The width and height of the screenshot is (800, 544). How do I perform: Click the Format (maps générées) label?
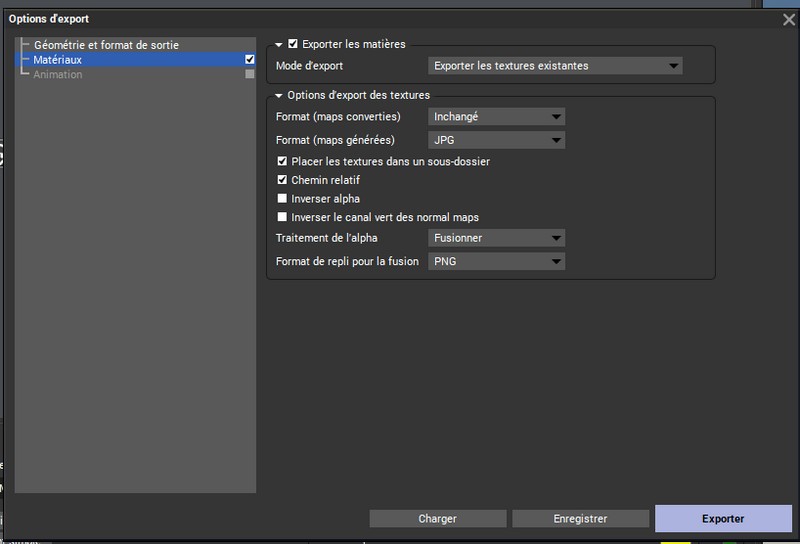[335, 140]
